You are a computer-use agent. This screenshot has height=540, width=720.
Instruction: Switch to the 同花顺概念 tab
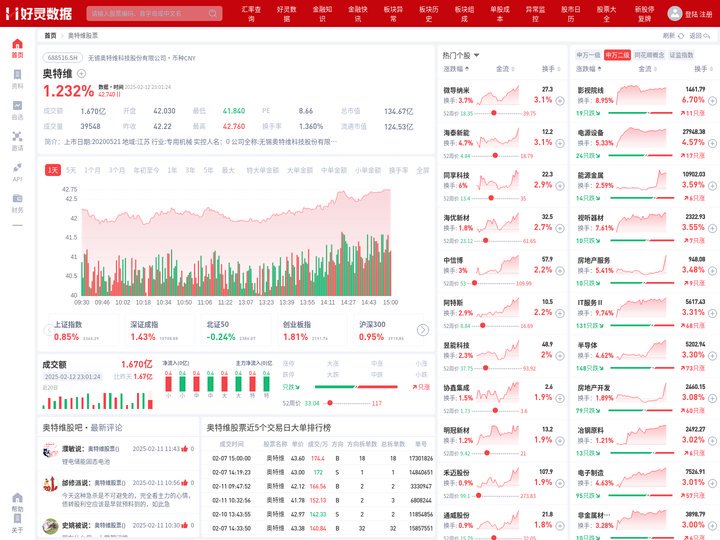(x=649, y=55)
